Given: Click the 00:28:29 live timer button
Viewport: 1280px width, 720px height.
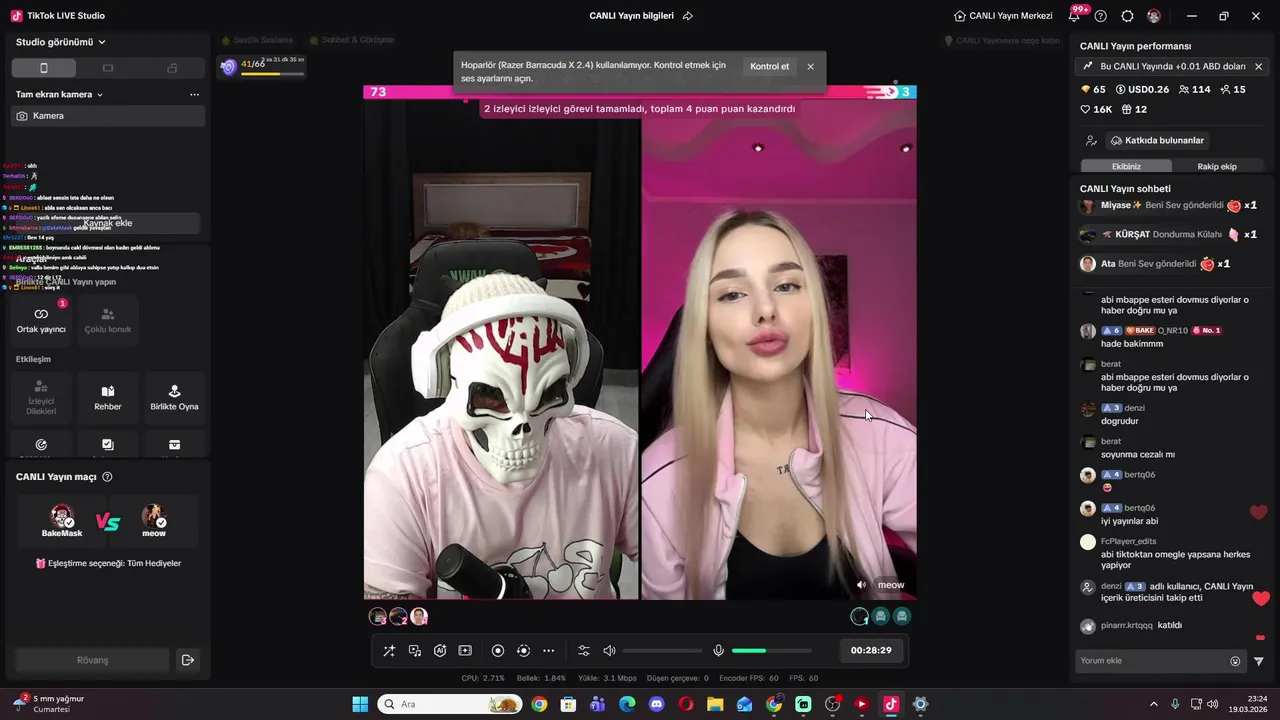Looking at the screenshot, I should coord(871,650).
